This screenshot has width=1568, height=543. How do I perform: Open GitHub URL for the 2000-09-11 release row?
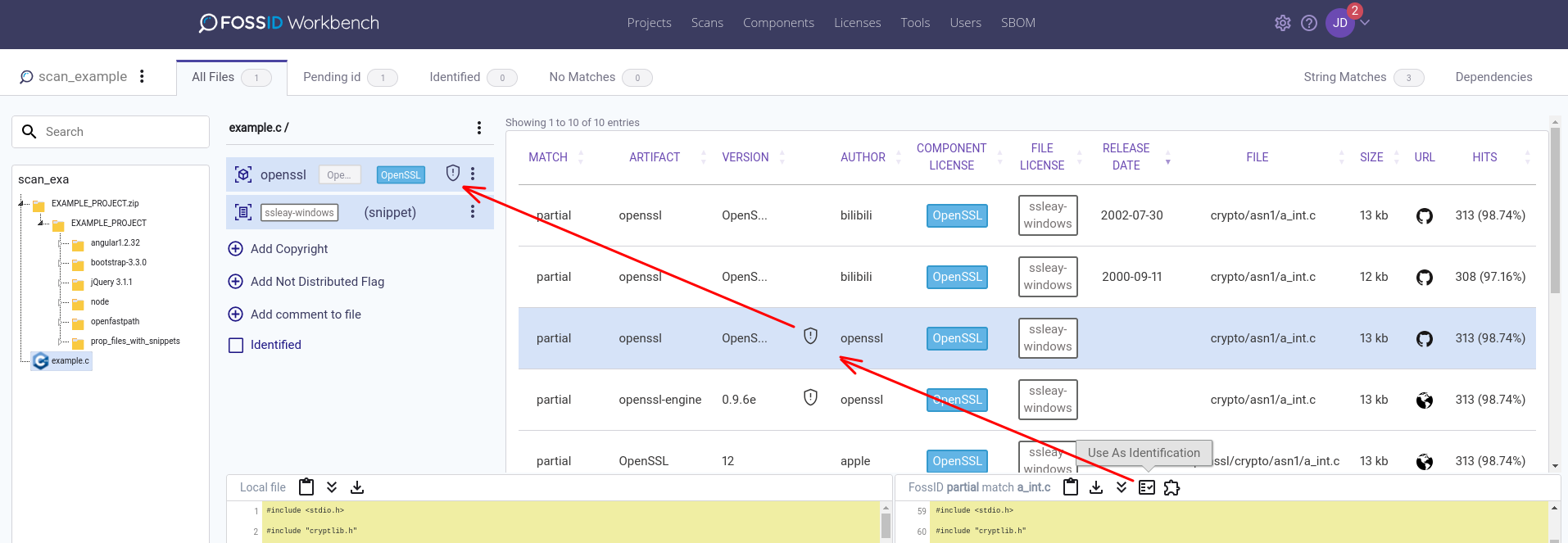pyautogui.click(x=1425, y=278)
